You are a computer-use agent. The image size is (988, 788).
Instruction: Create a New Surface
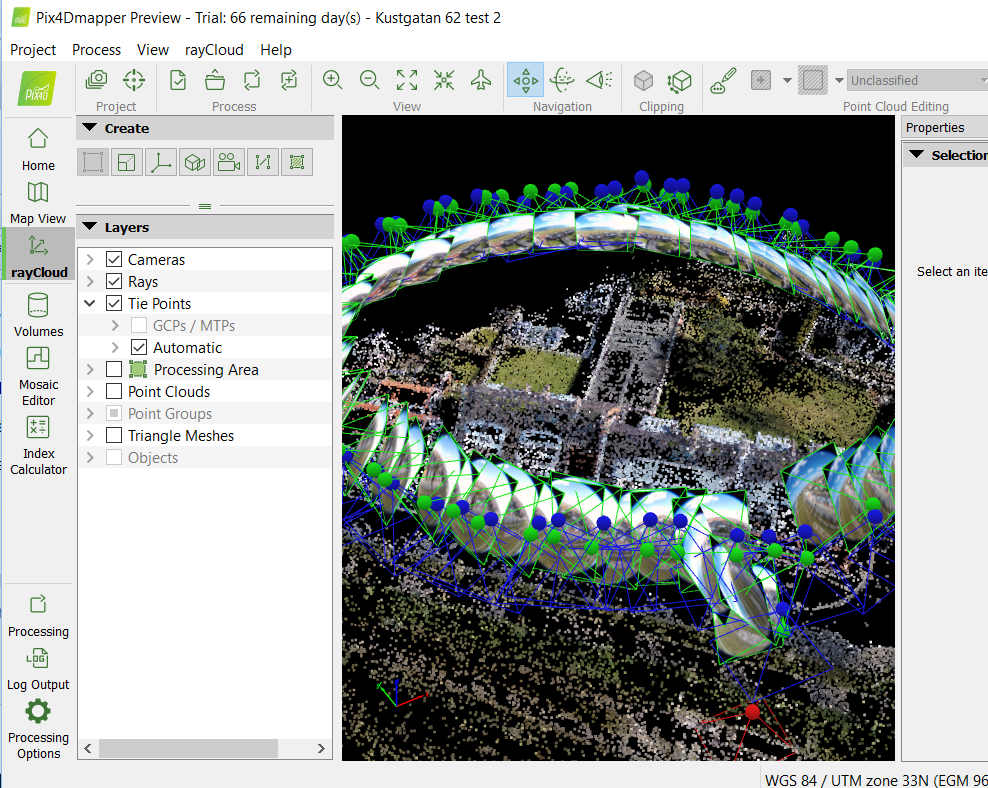pyautogui.click(x=297, y=163)
